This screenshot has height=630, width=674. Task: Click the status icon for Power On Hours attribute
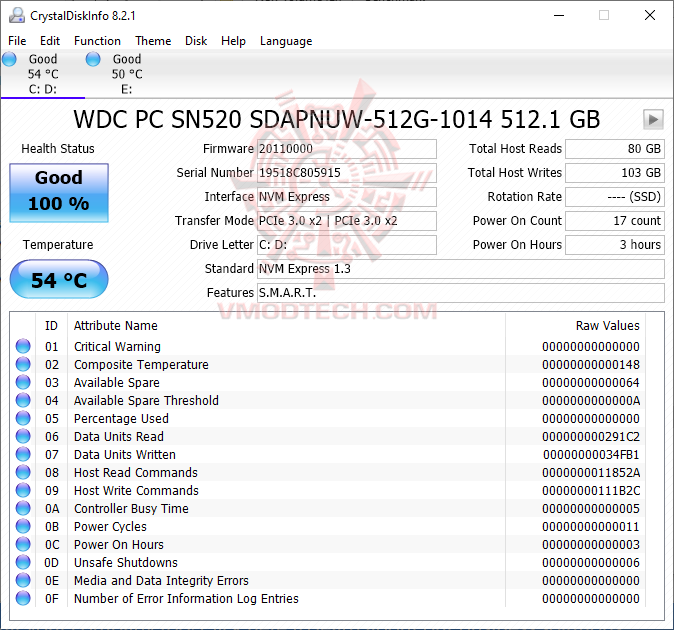(x=23, y=544)
